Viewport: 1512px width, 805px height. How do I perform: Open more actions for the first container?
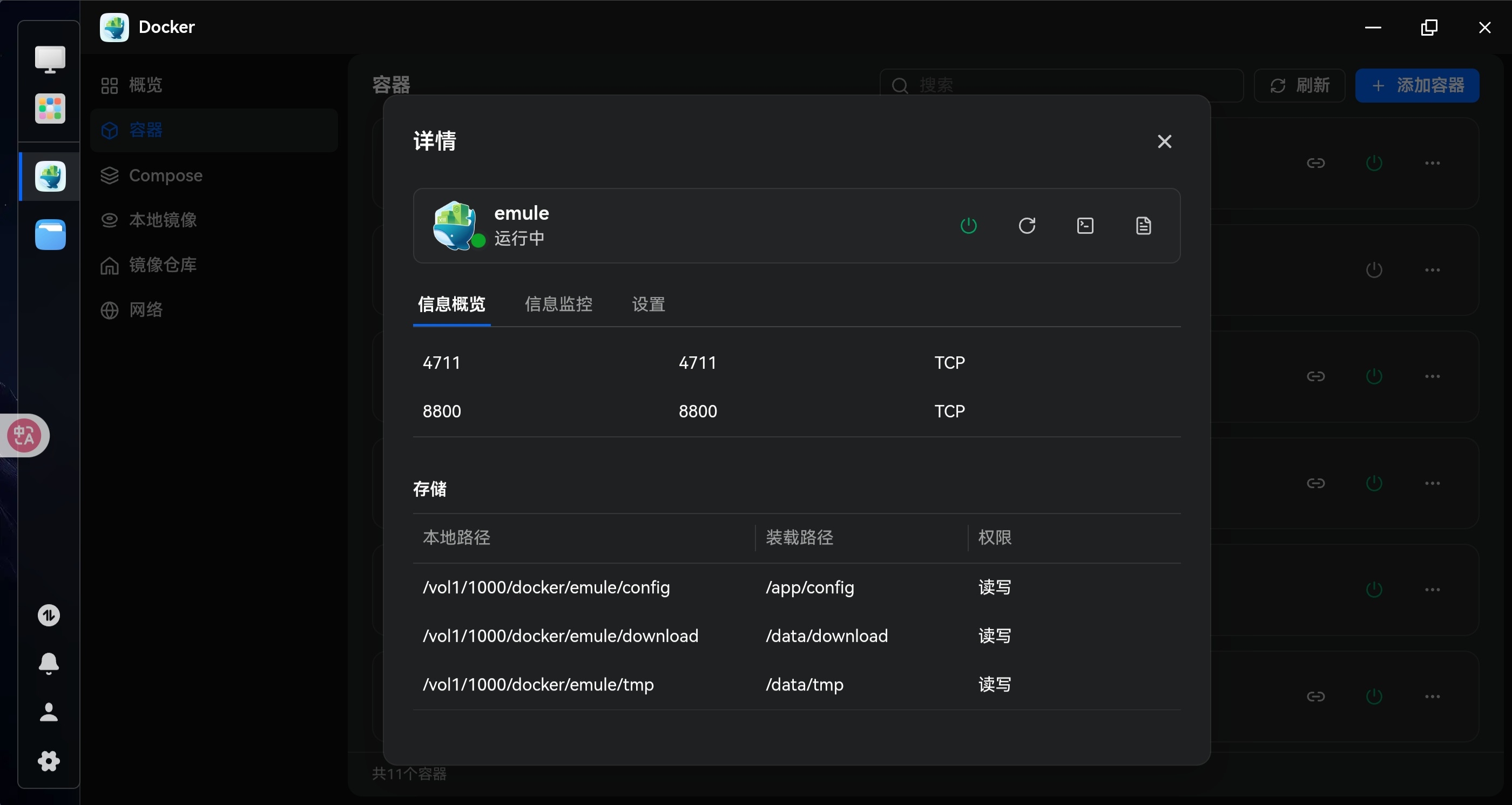click(1432, 163)
